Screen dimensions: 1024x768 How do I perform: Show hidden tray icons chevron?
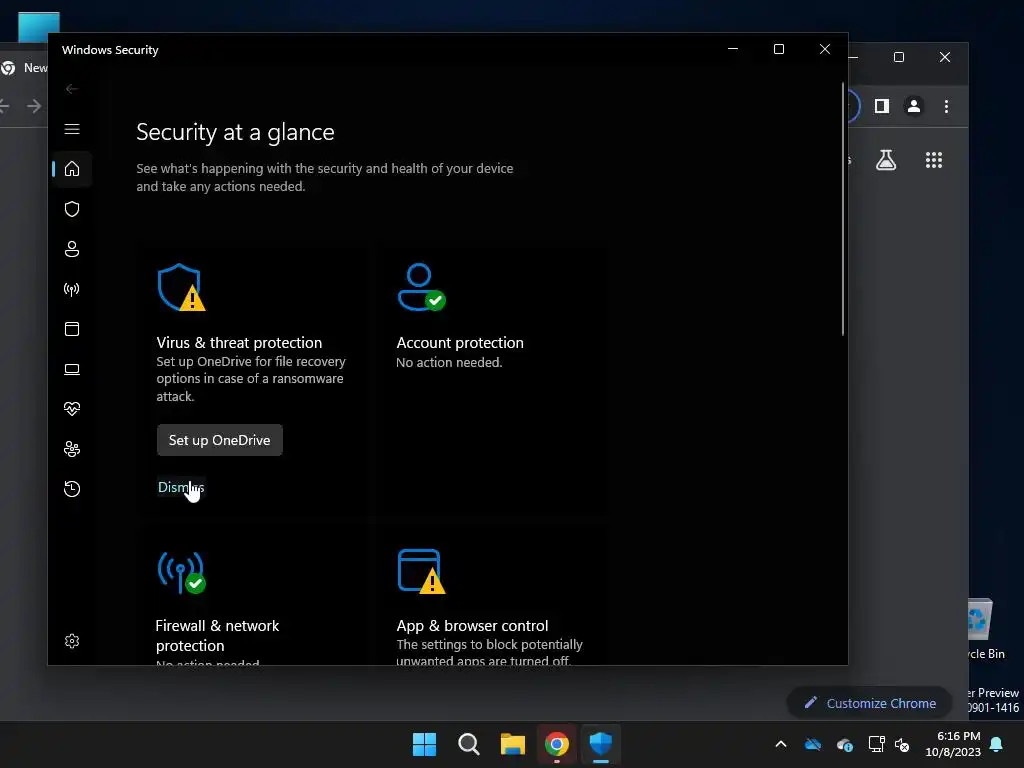pyautogui.click(x=780, y=744)
